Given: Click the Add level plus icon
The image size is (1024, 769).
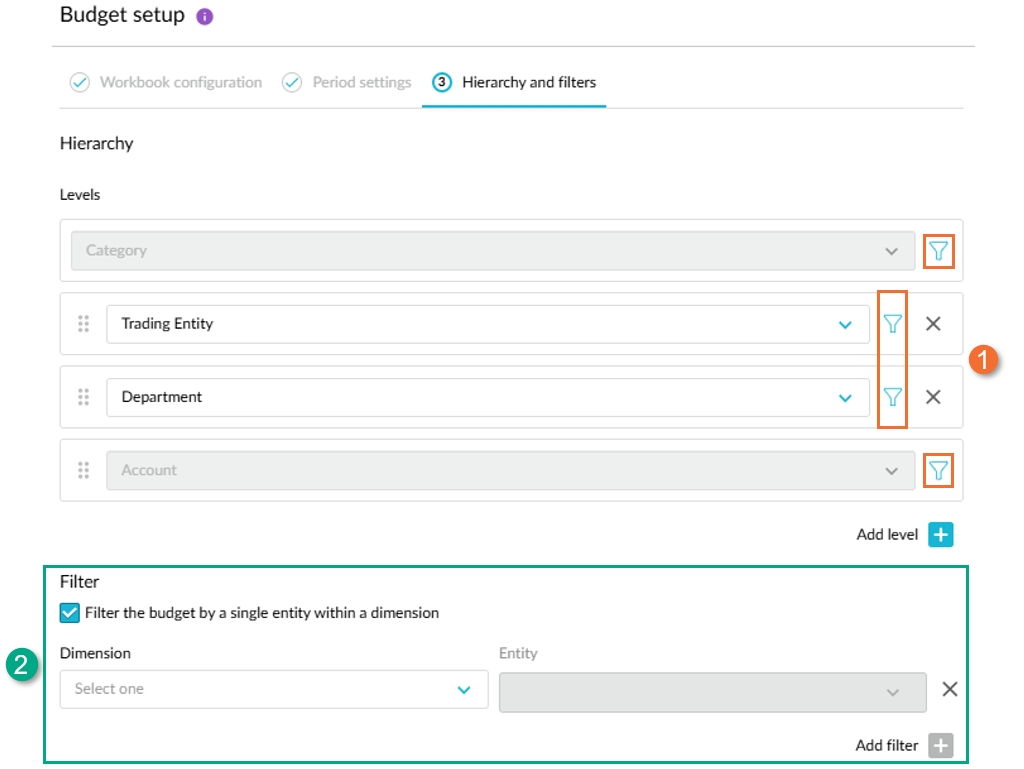Looking at the screenshot, I should pyautogui.click(x=940, y=535).
